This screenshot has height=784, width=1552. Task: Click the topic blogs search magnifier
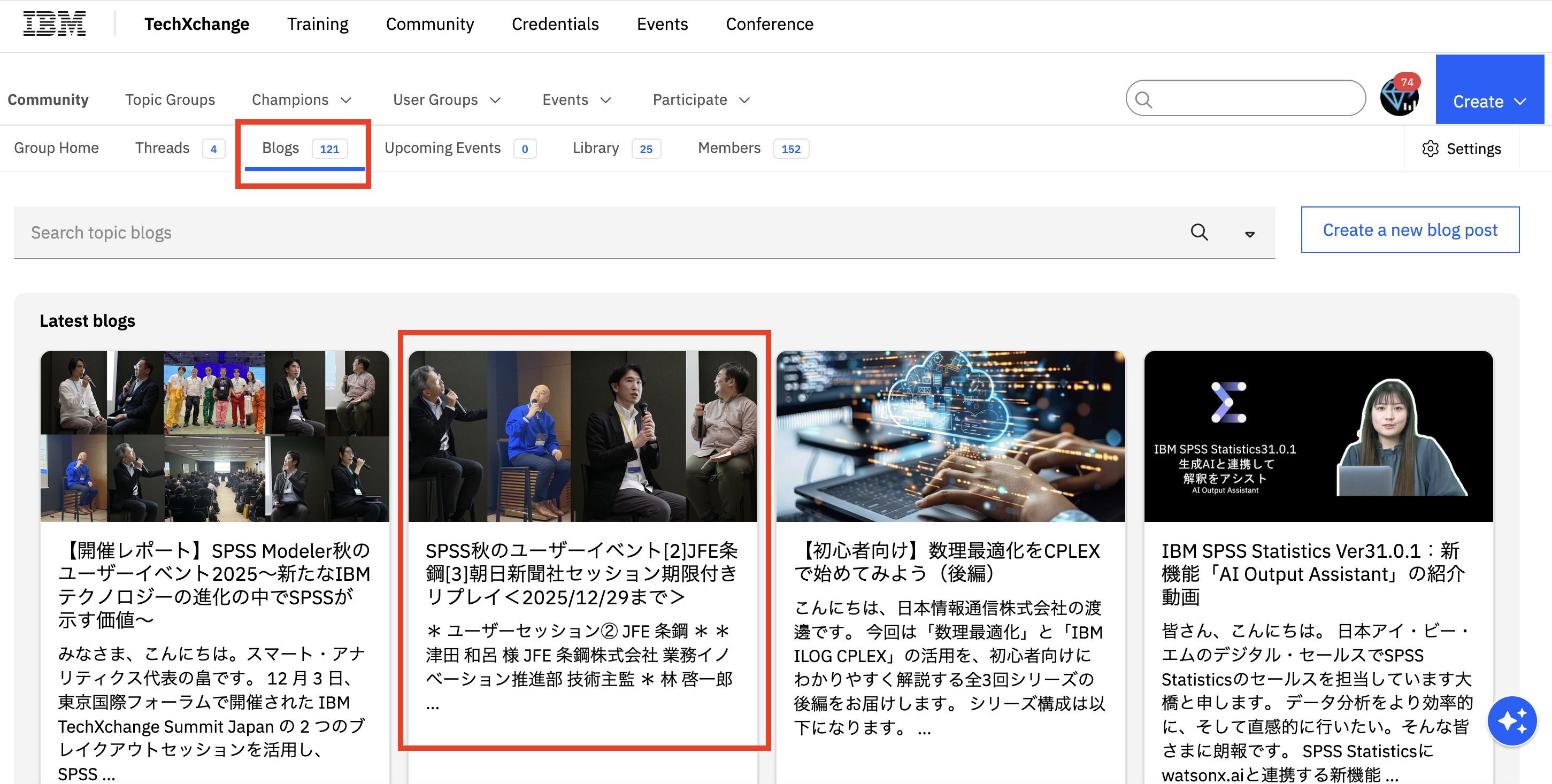click(1199, 233)
